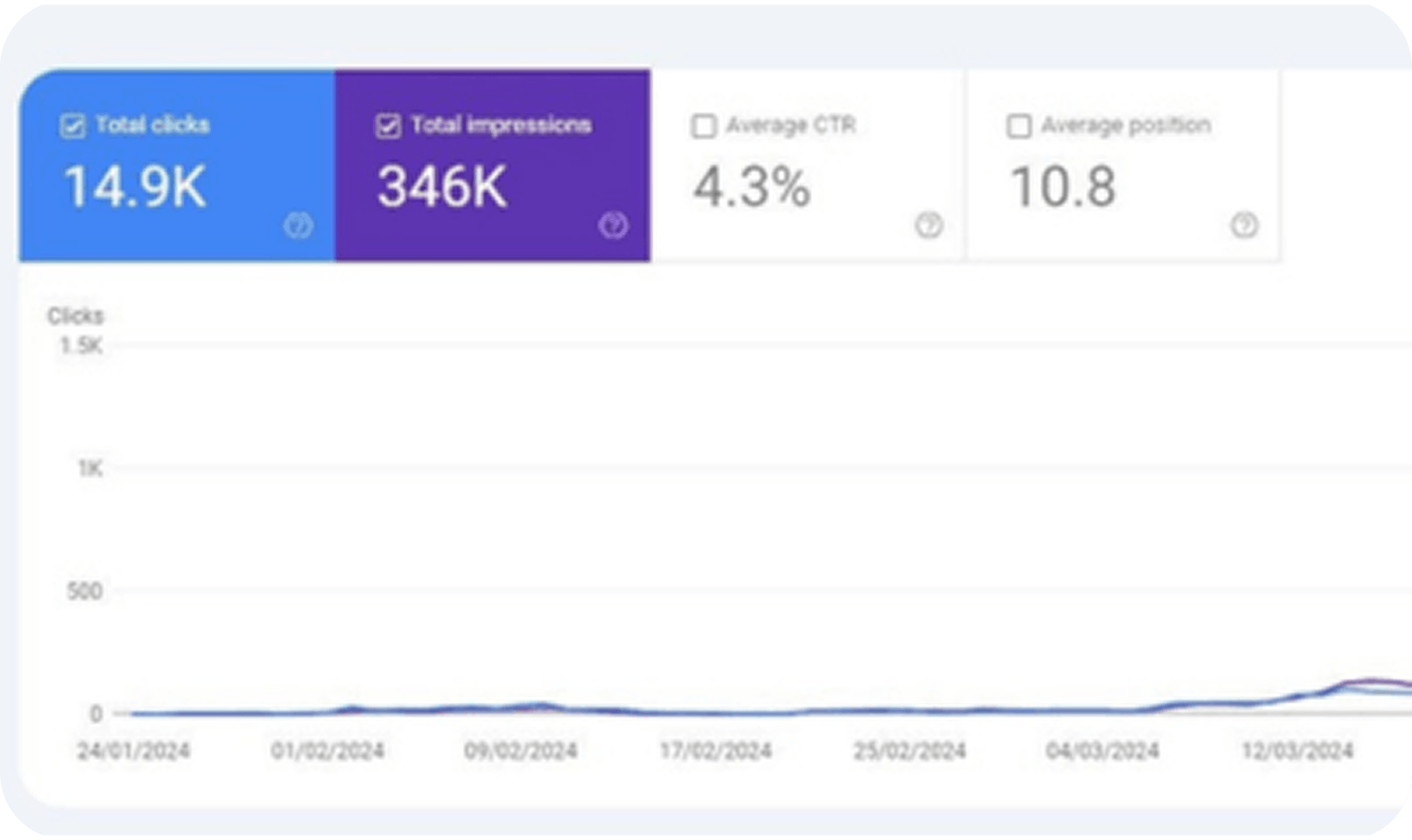Click help icon in Average CTR card

coord(929,225)
